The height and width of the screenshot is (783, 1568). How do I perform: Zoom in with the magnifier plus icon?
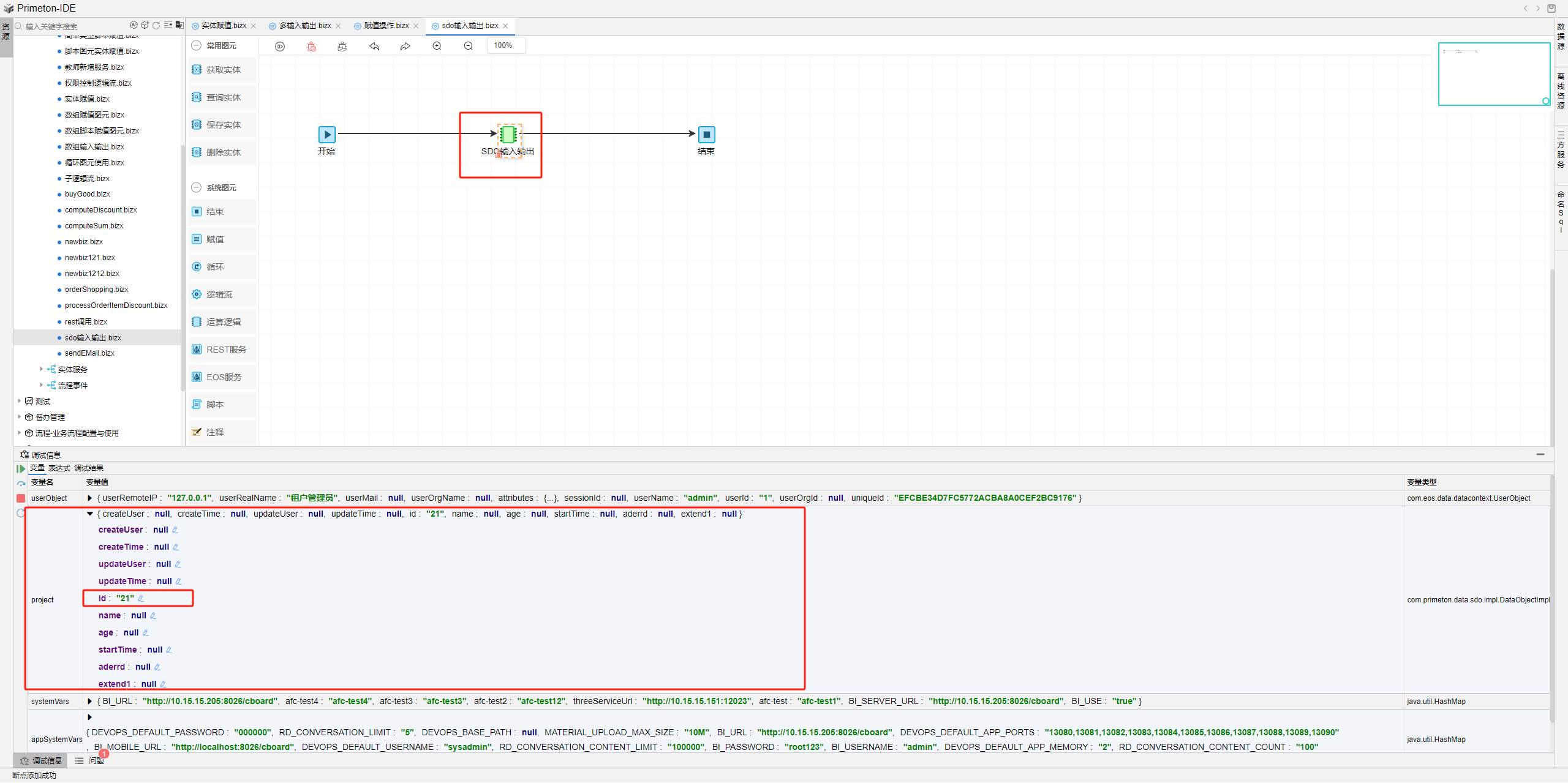437,46
